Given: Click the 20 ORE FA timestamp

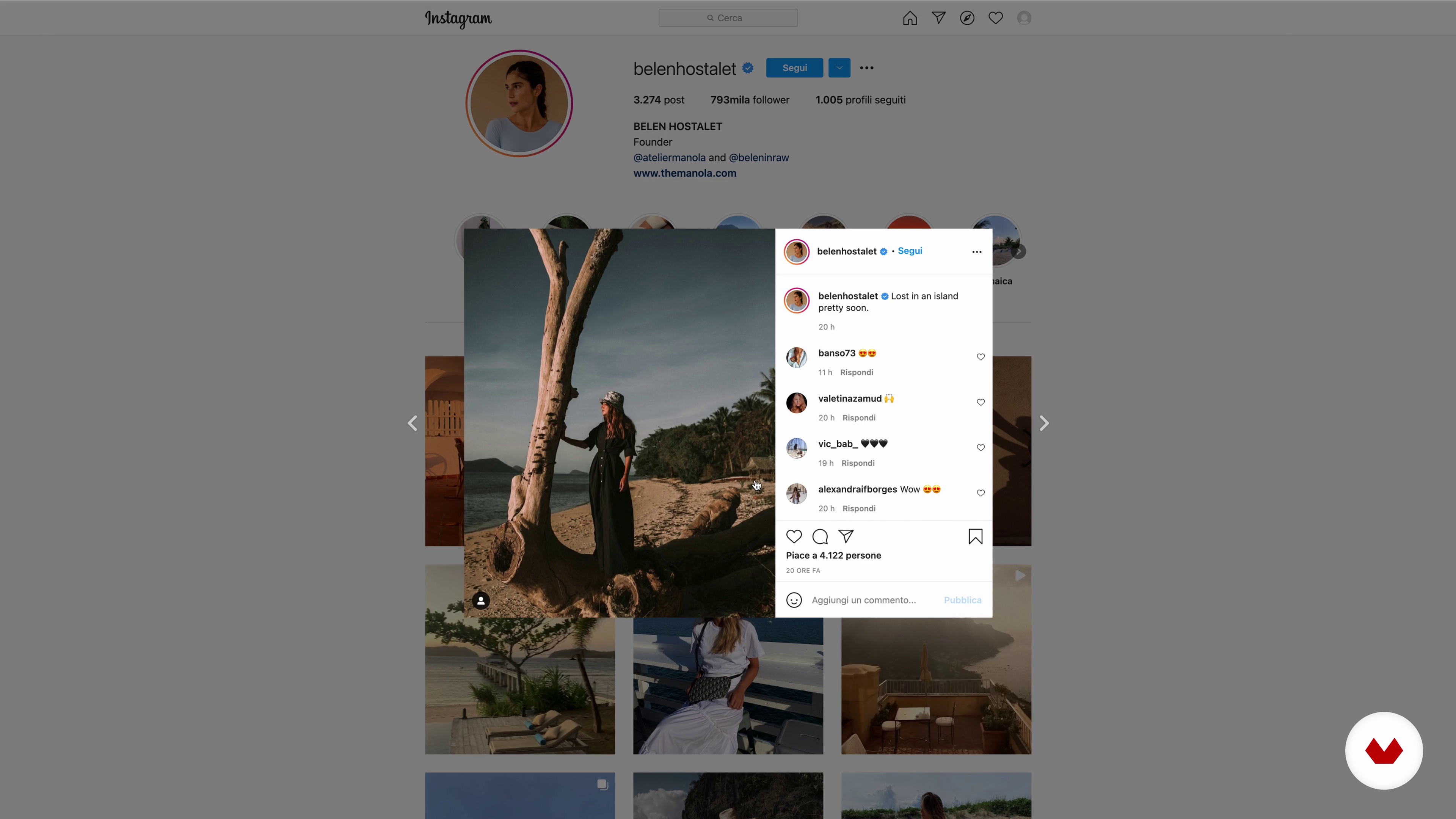Looking at the screenshot, I should coord(803,571).
